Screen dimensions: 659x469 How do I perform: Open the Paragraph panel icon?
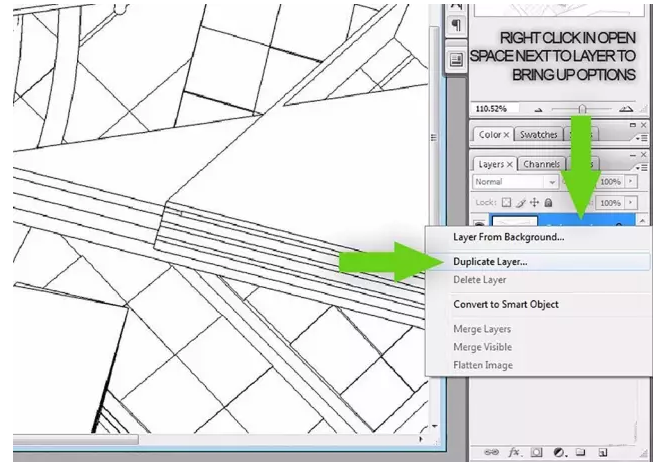point(456,25)
